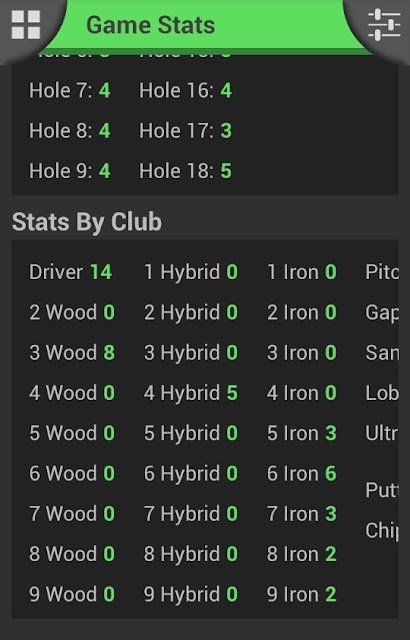The image size is (410, 640).
Task: Tap the Game Stats header tab
Action: (x=151, y=25)
